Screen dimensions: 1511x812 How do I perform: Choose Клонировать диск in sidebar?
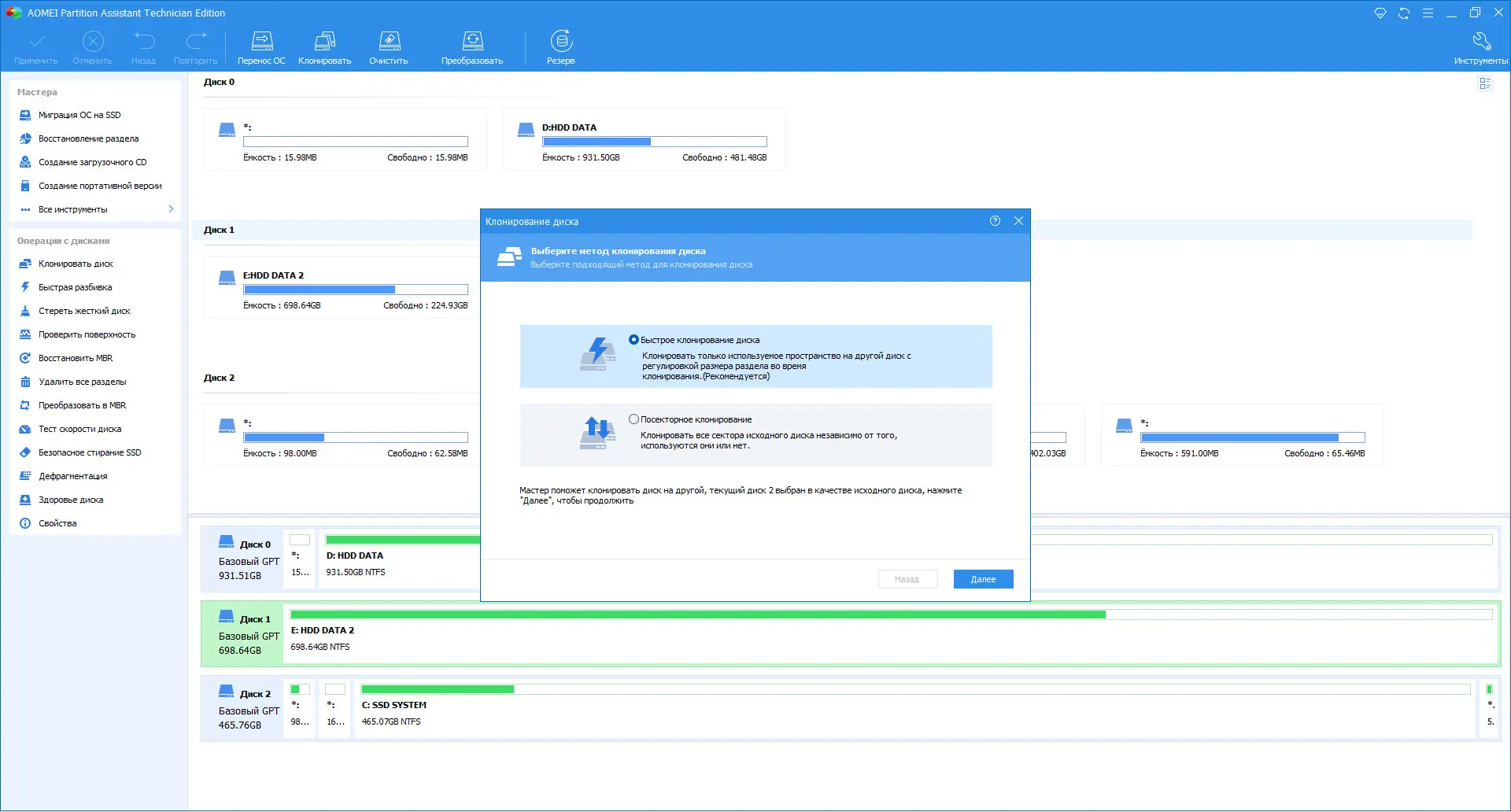(x=76, y=264)
